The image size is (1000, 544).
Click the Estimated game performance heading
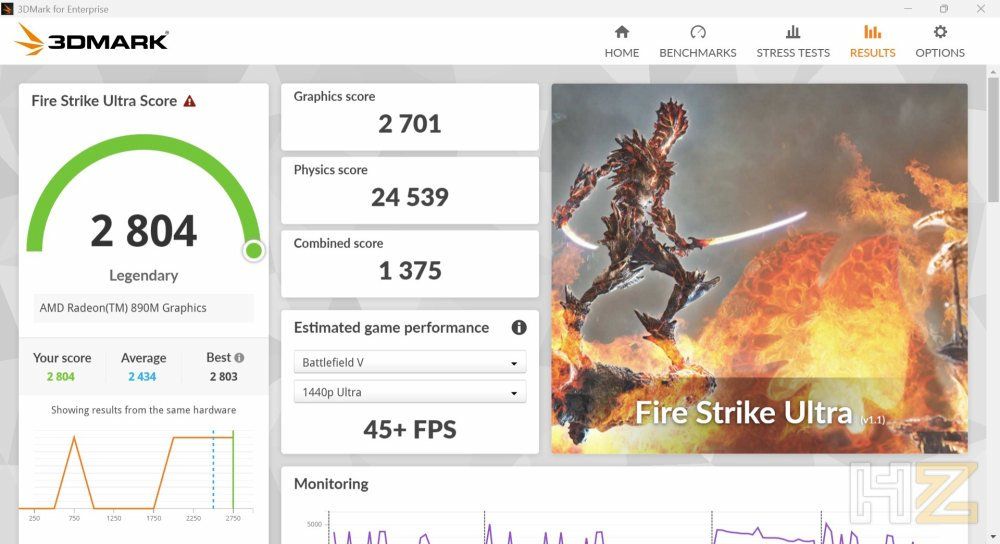click(391, 328)
